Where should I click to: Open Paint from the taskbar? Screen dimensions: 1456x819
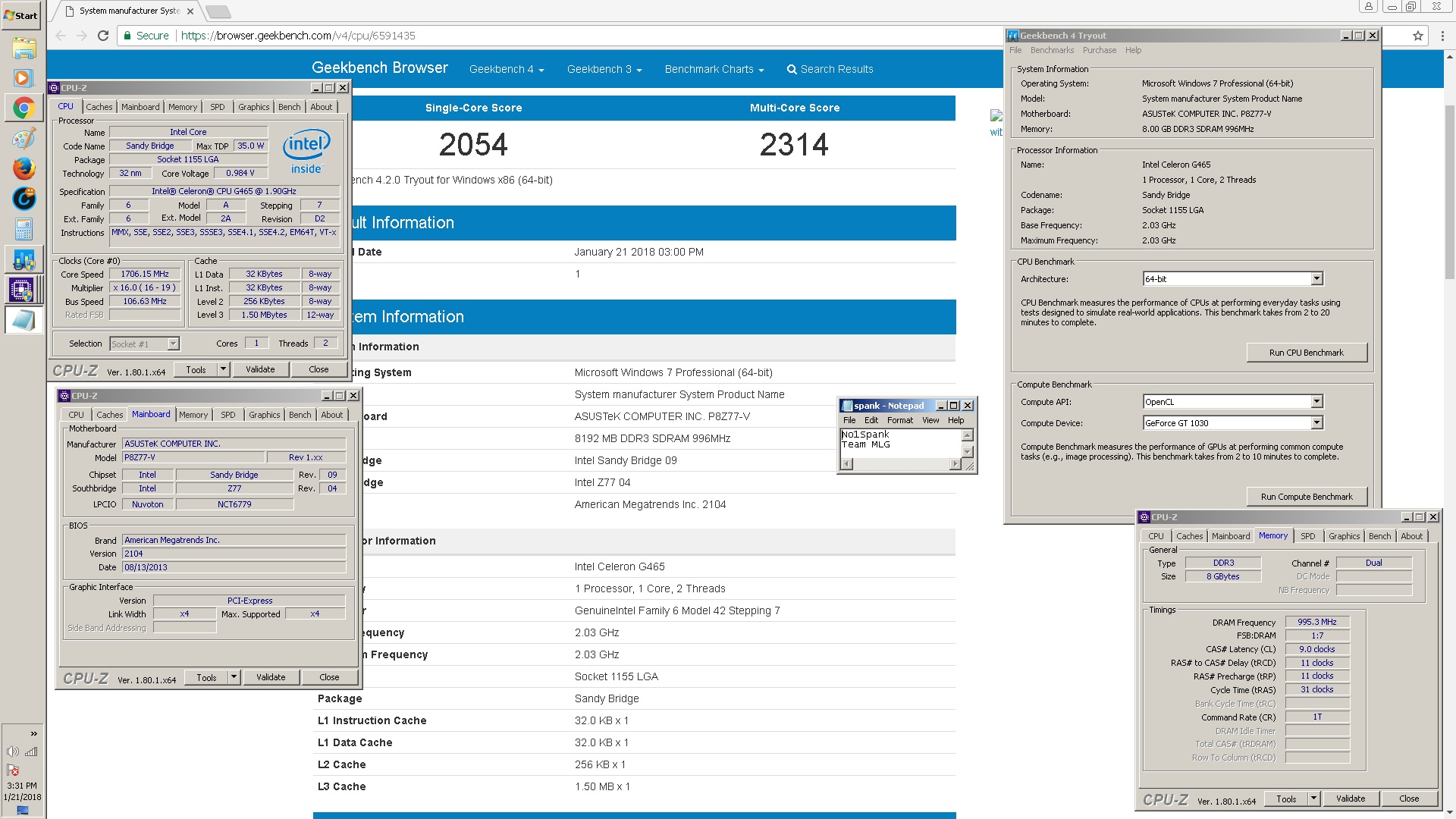pyautogui.click(x=24, y=139)
